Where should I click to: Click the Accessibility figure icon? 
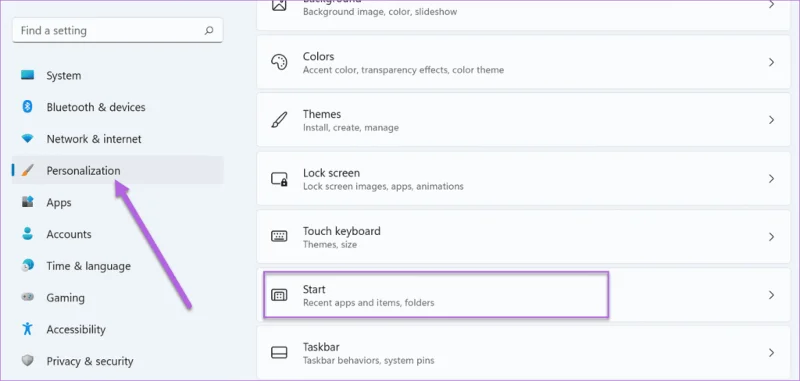pos(28,328)
